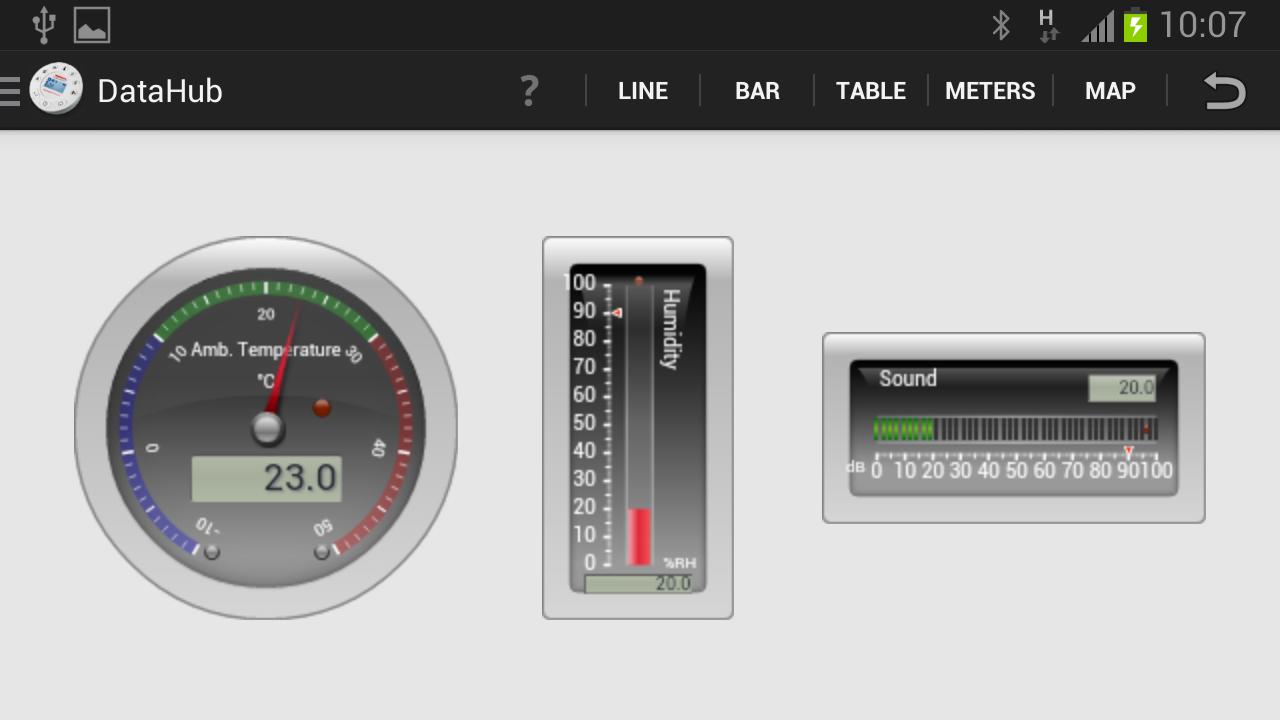Go back using the return arrow icon

coord(1224,91)
